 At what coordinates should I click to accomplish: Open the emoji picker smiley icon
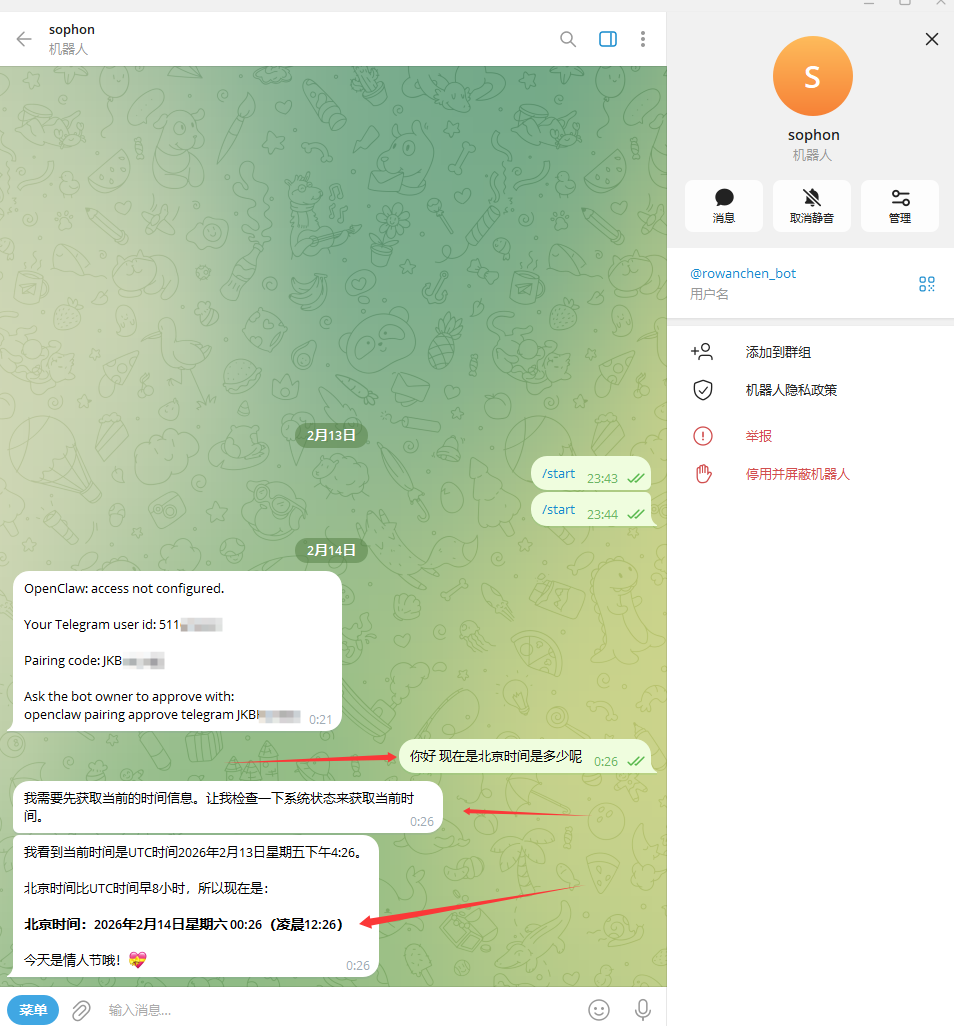point(599,1009)
